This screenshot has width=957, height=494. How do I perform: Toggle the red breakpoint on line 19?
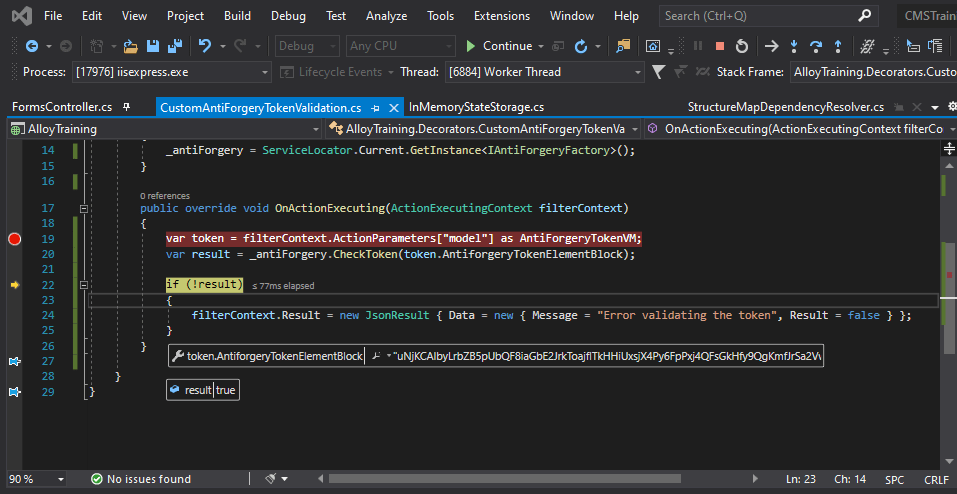[x=15, y=239]
